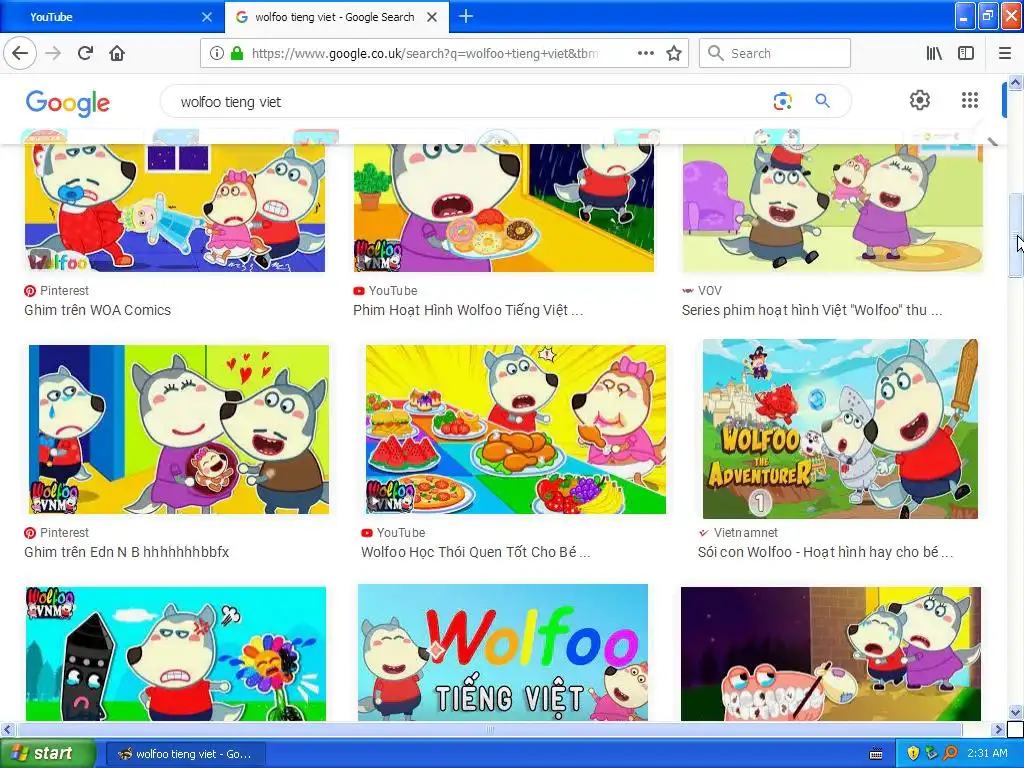
Task: Select the wolfoo tieng viet taskbar button
Action: point(185,754)
